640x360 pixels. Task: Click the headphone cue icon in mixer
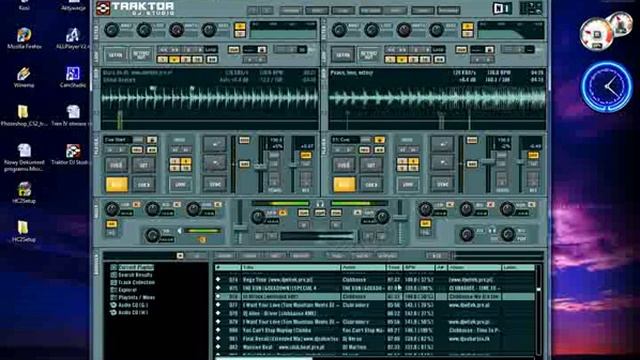point(320,204)
